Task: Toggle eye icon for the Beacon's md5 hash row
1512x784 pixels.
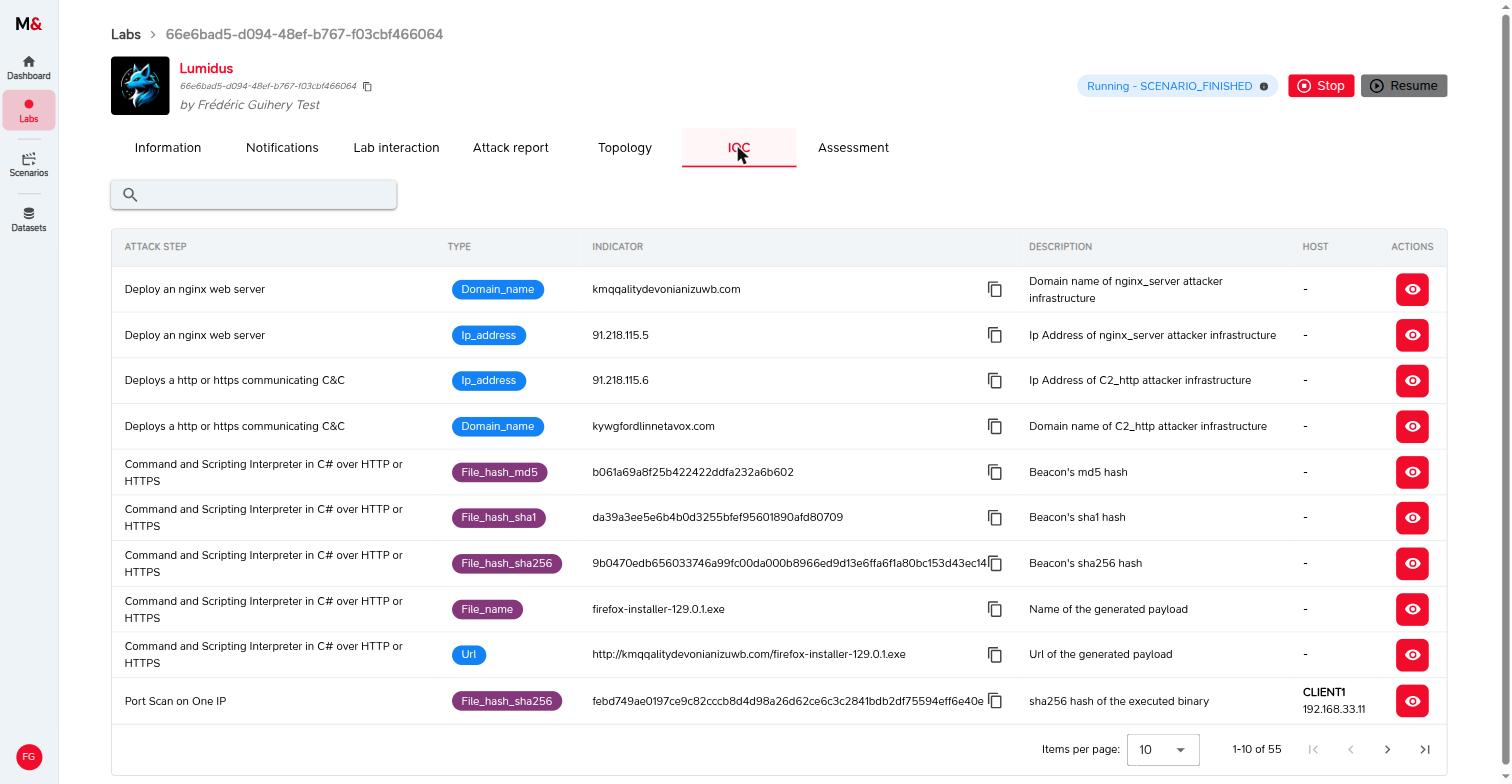Action: [1412, 472]
